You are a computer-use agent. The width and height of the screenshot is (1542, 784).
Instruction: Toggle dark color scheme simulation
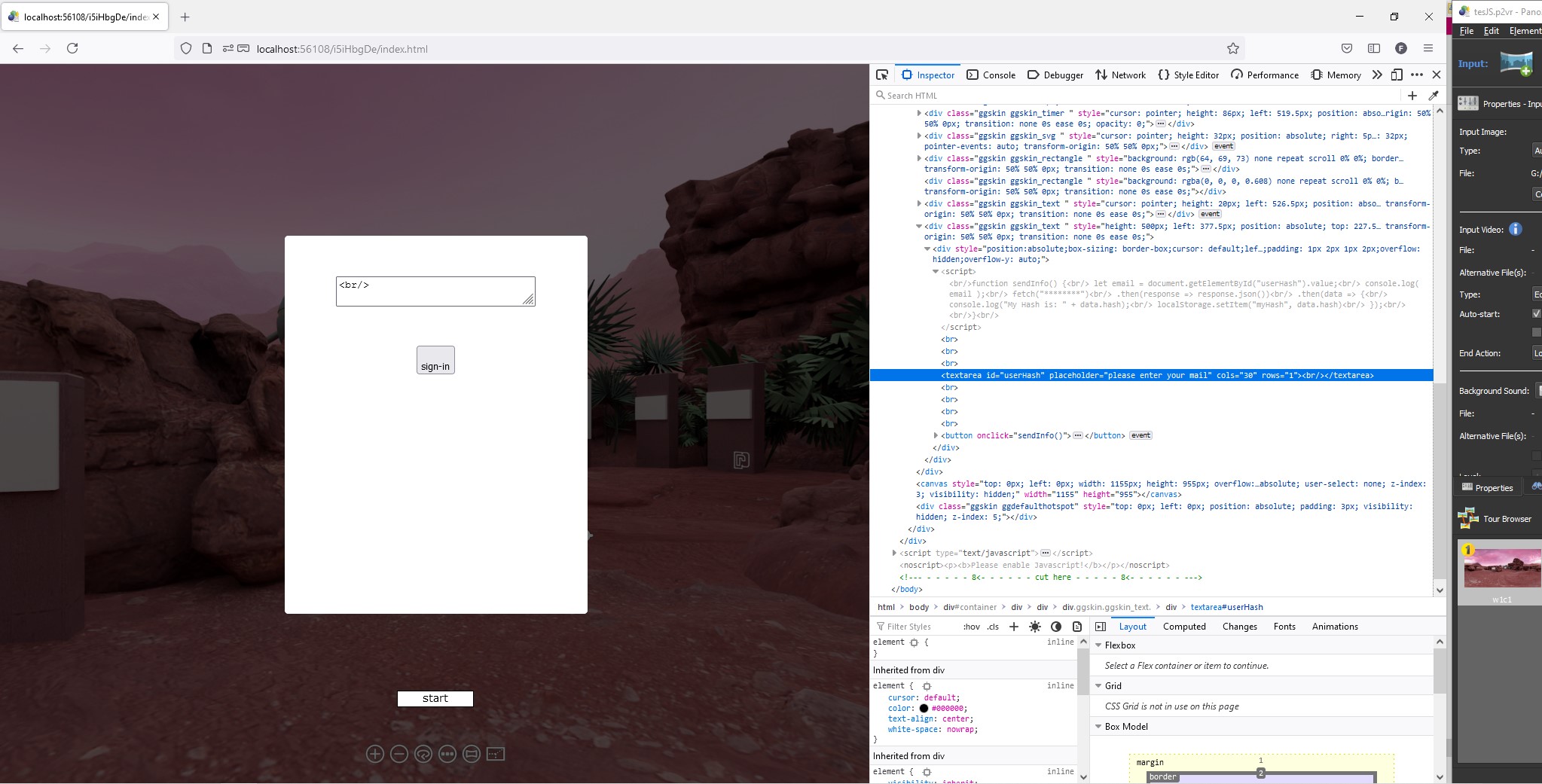[x=1056, y=627]
